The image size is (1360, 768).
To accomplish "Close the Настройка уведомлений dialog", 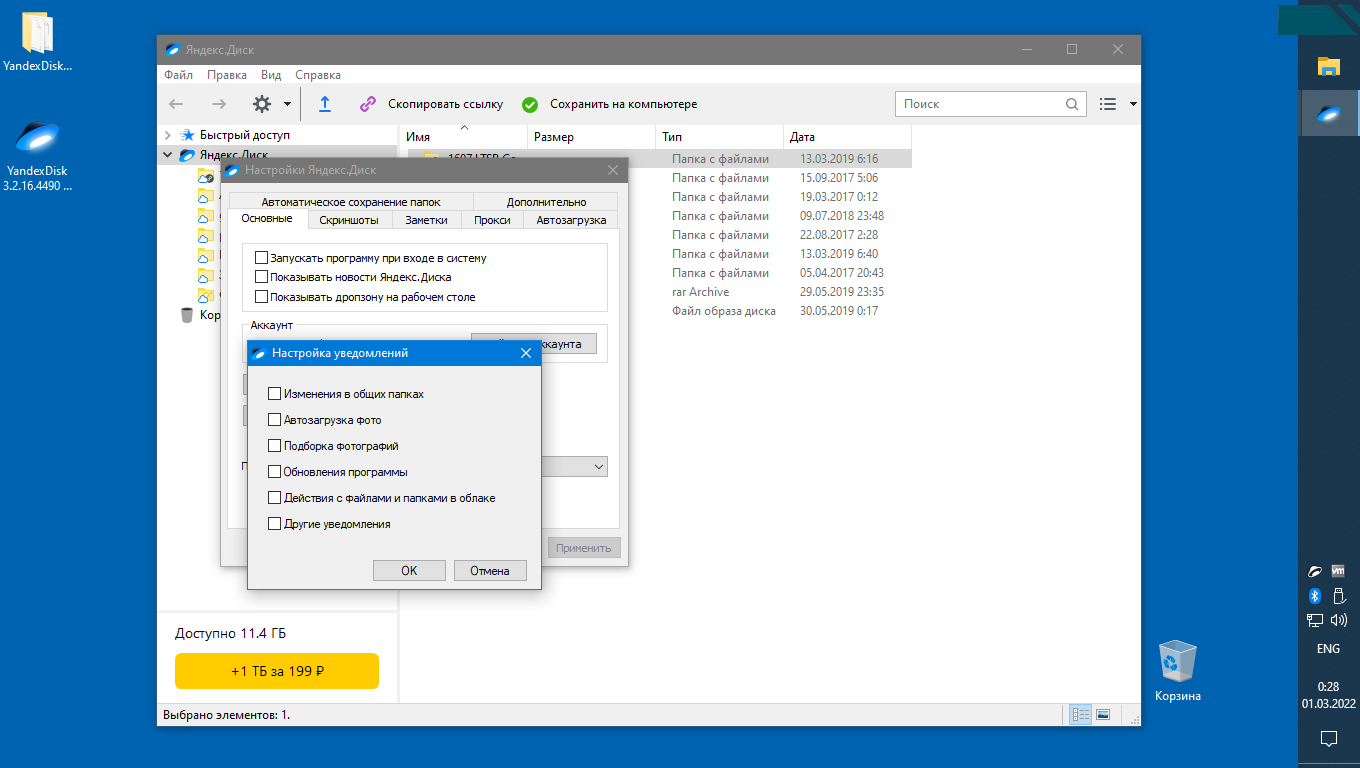I will pyautogui.click(x=526, y=353).
